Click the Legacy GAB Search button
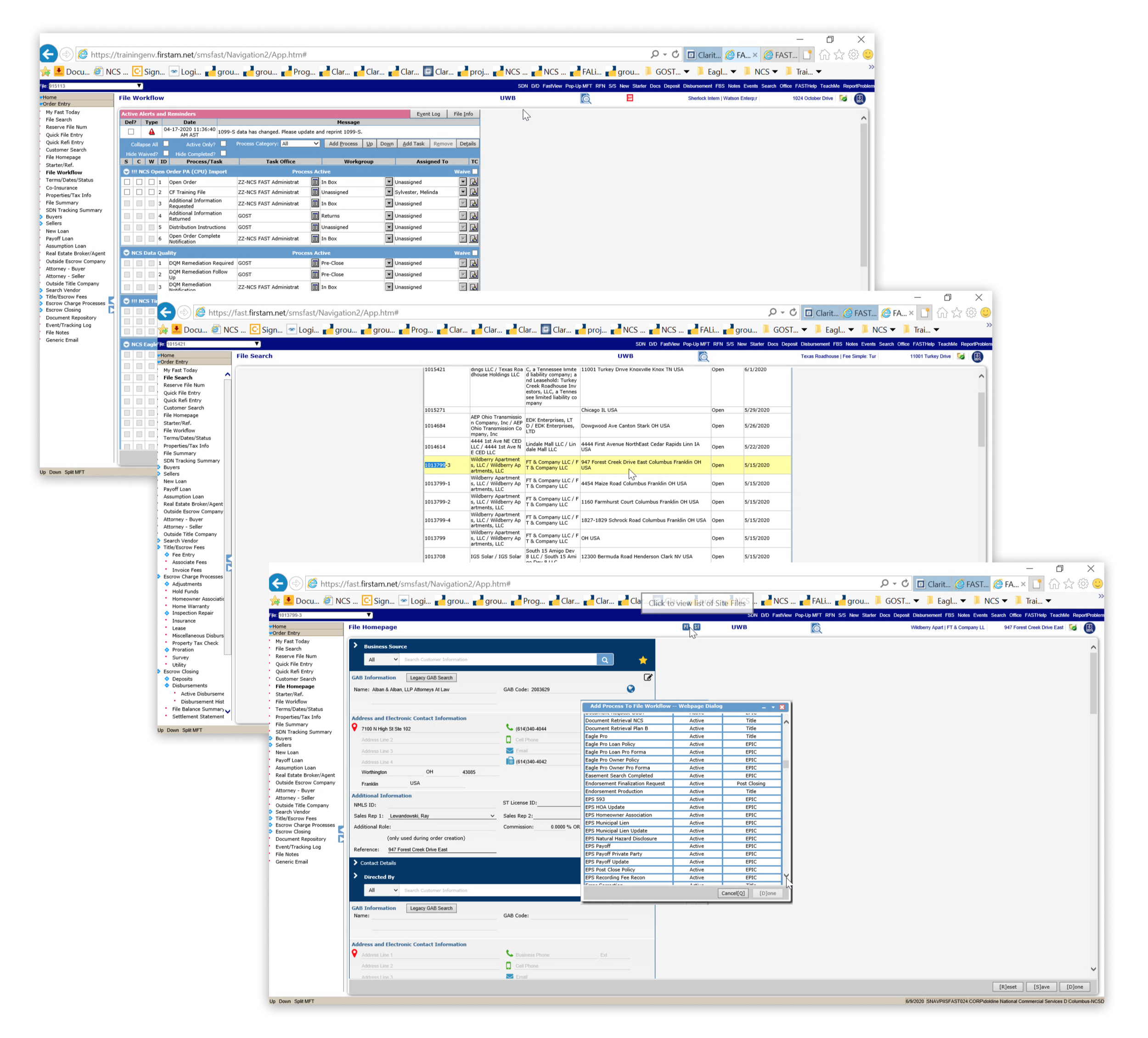1148x1038 pixels. pyautogui.click(x=431, y=678)
